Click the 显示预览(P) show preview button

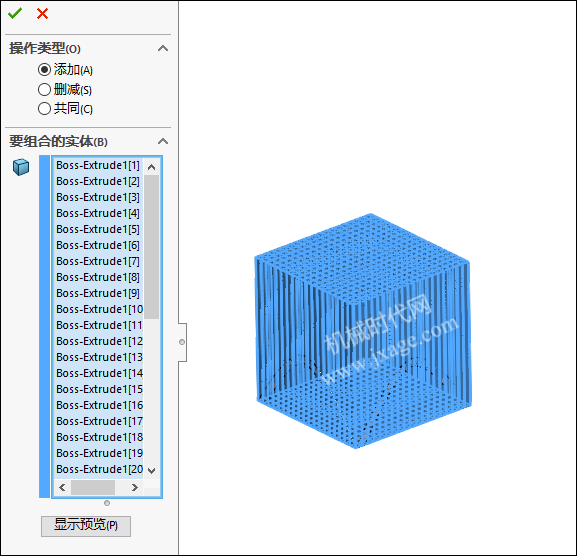point(86,526)
